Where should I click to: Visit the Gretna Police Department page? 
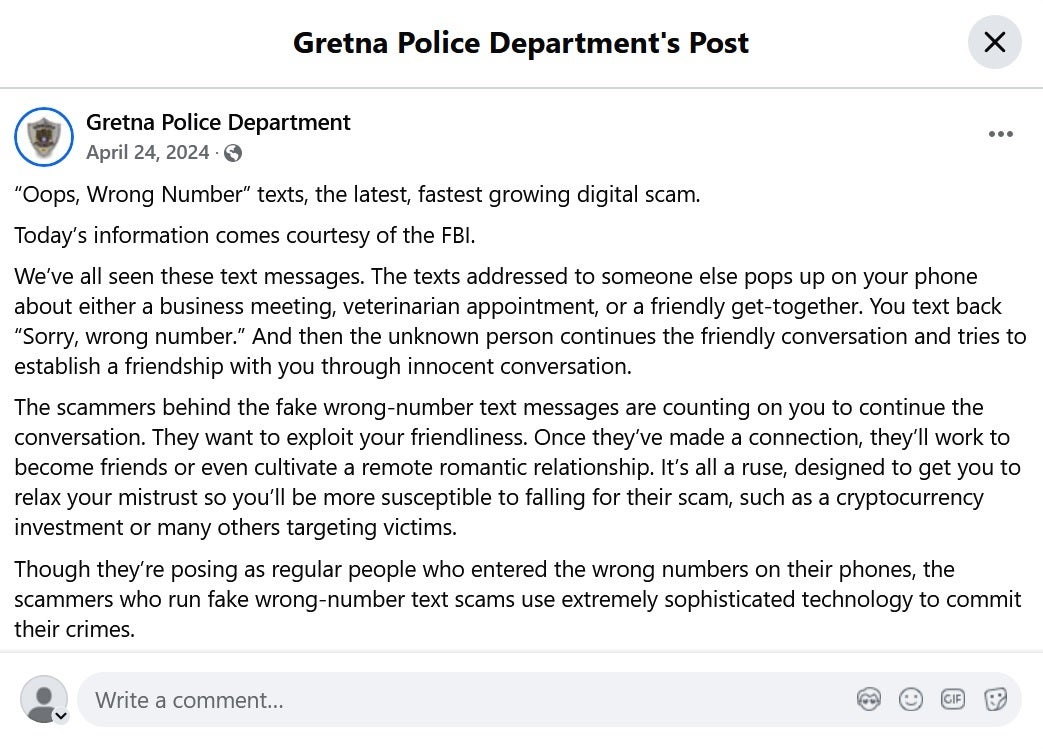point(218,122)
